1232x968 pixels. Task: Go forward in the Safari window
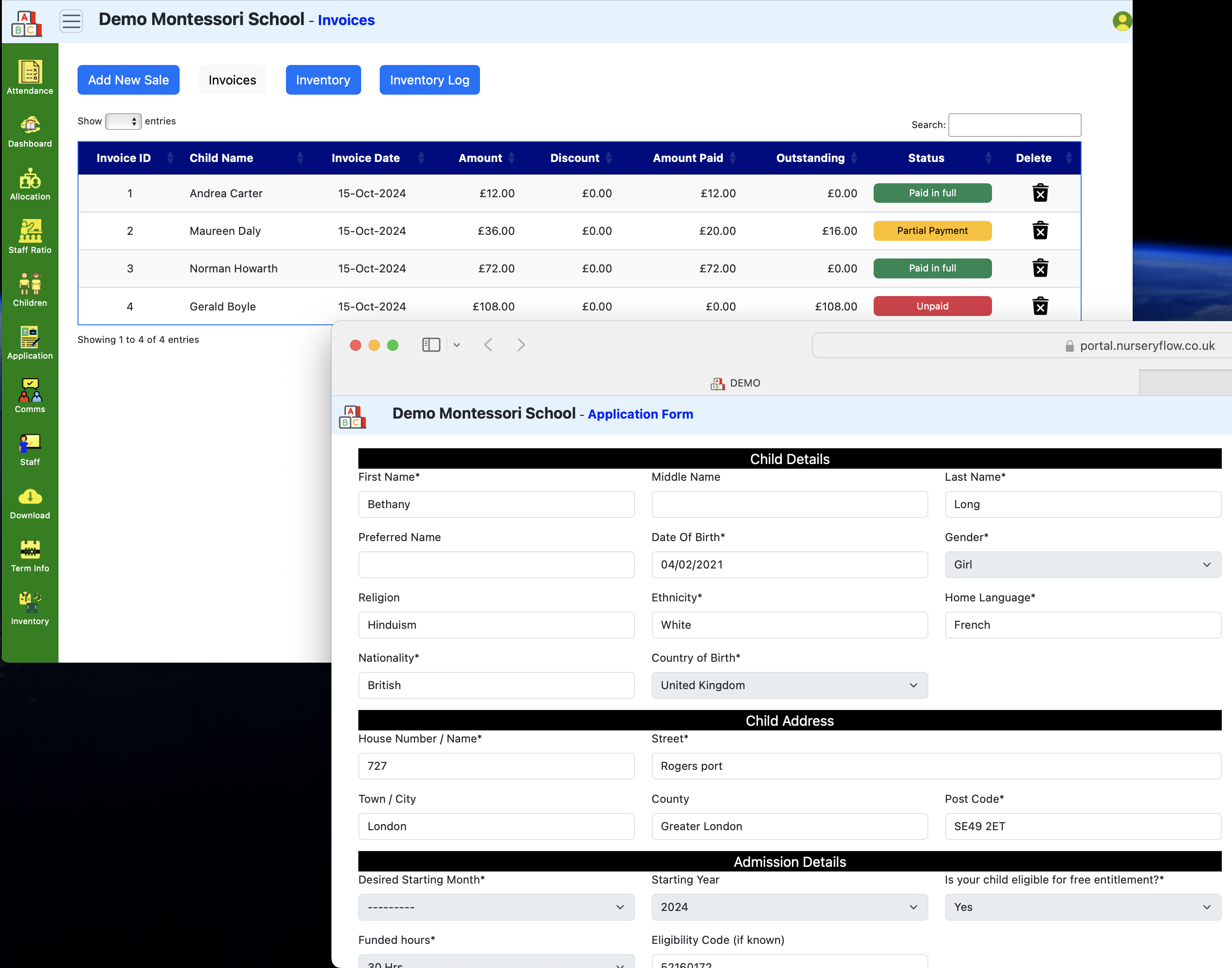521,345
